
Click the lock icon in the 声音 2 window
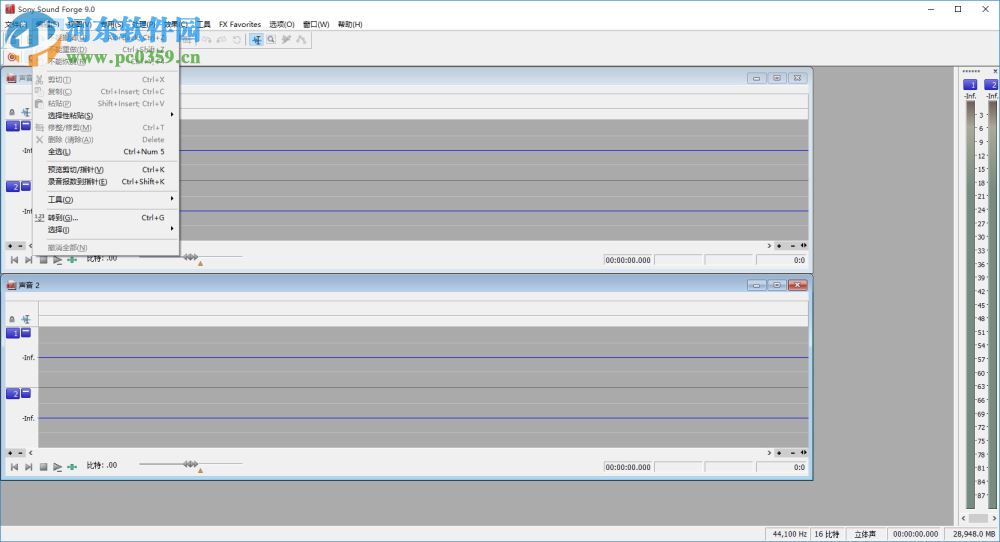[x=11, y=319]
